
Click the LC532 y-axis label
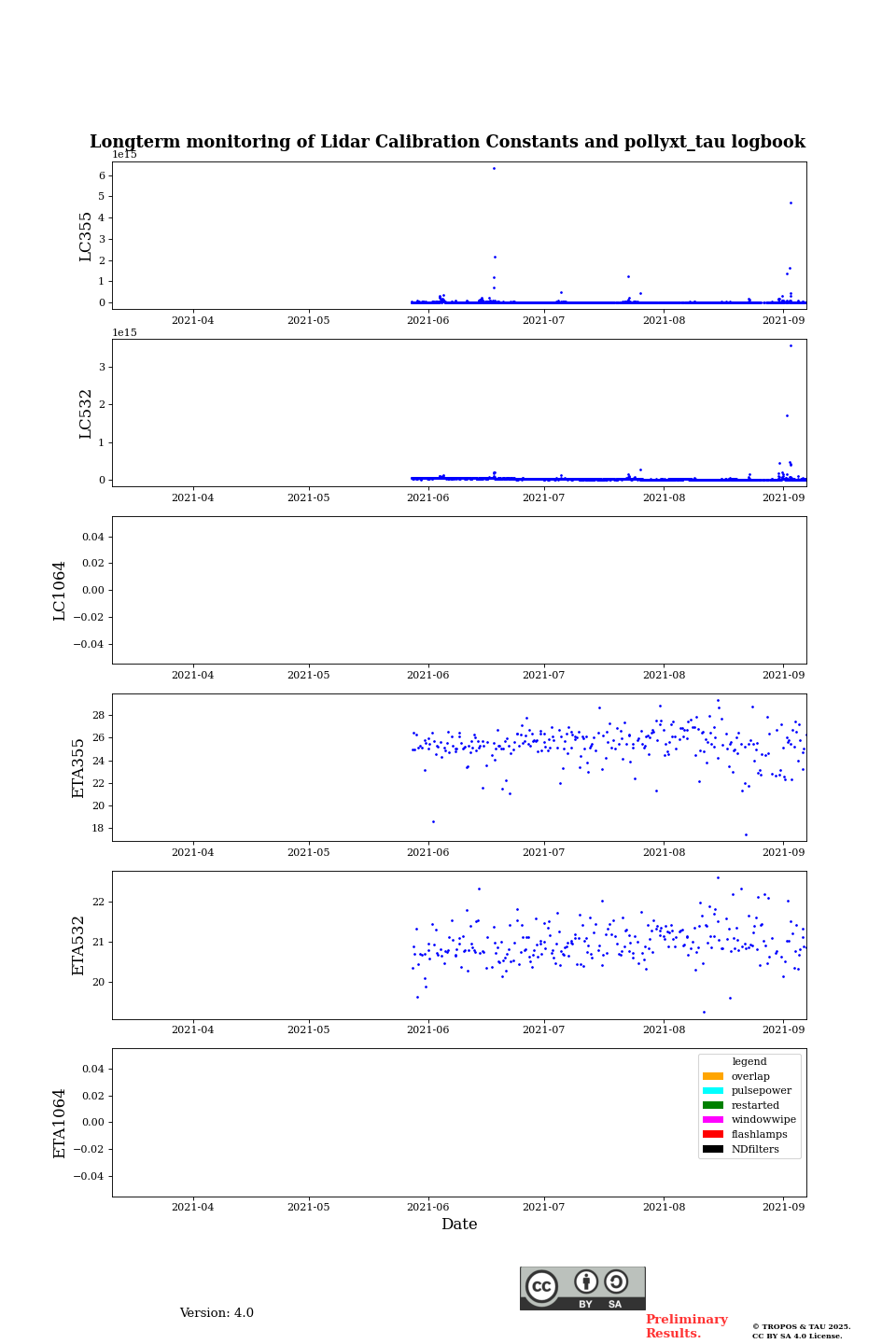tap(86, 413)
